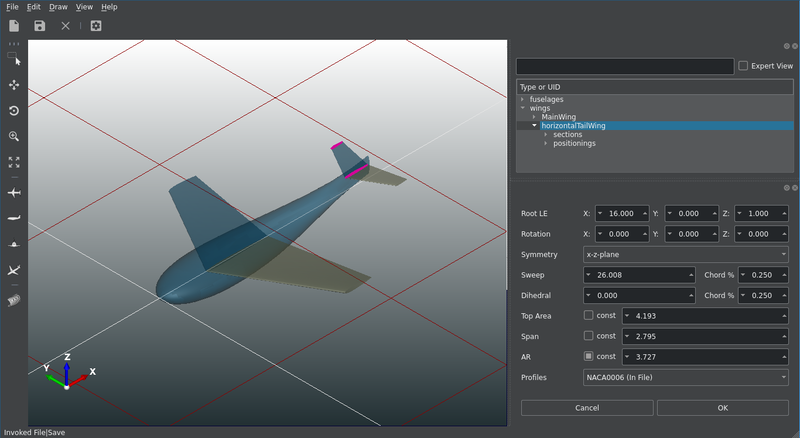Click the fit-all view icon

[x=14, y=161]
